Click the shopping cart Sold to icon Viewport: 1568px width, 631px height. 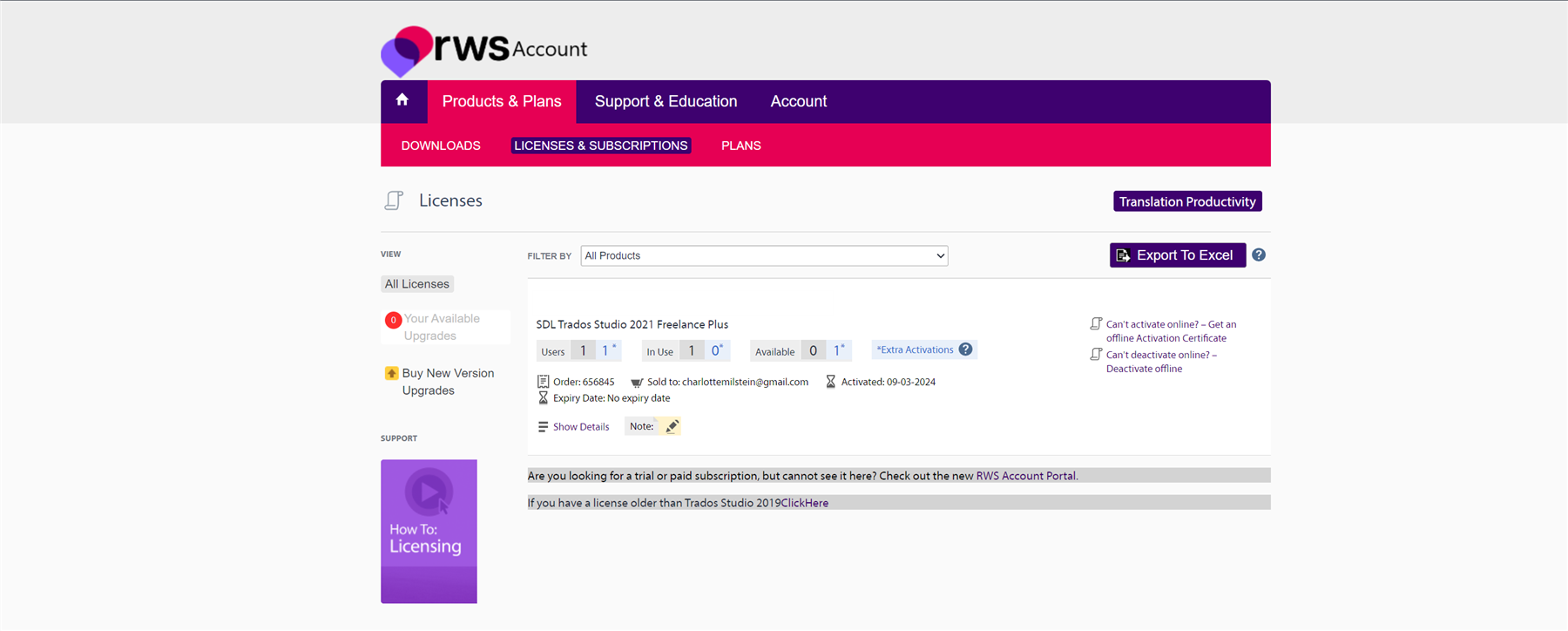click(637, 383)
